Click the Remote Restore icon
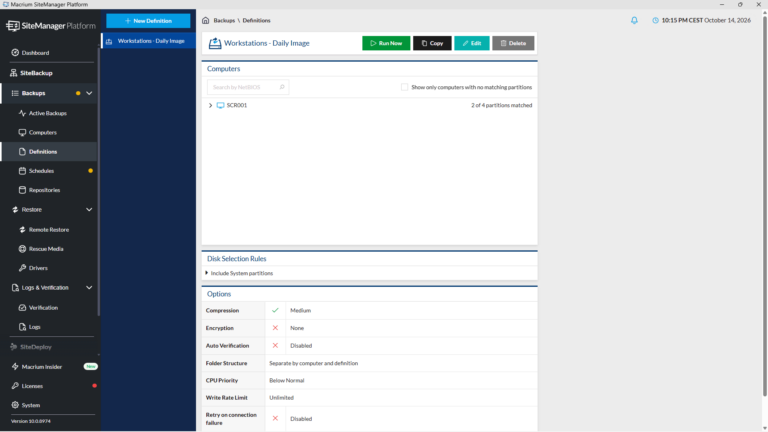The width and height of the screenshot is (768, 432). (x=22, y=230)
